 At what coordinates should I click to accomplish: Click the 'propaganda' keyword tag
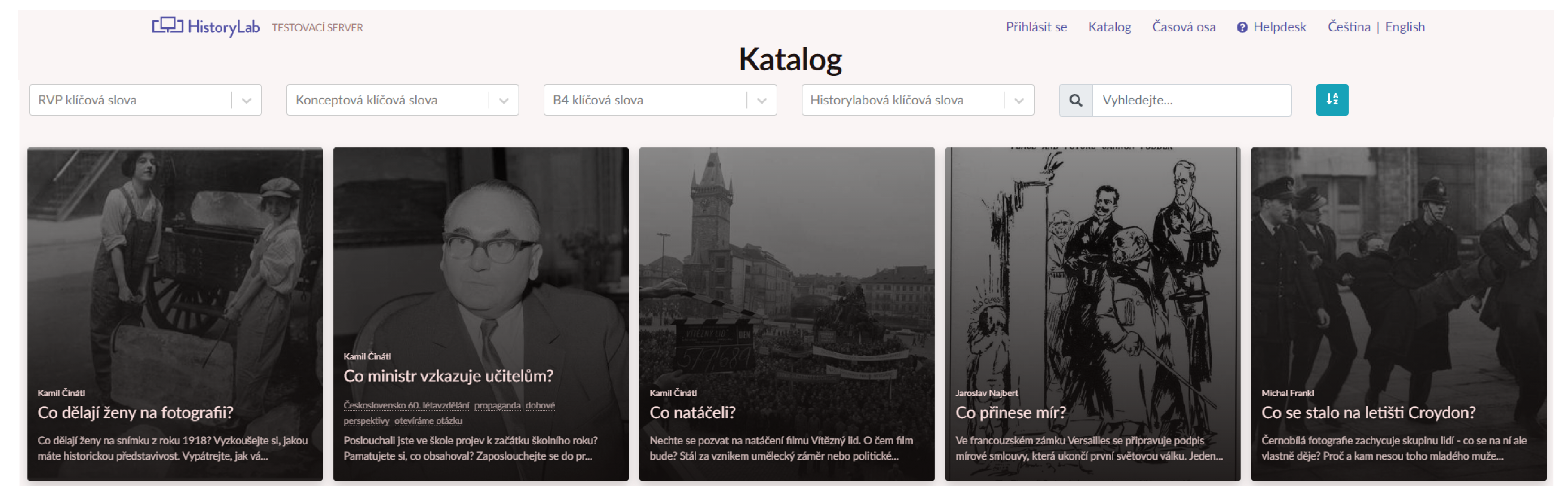[x=497, y=405]
